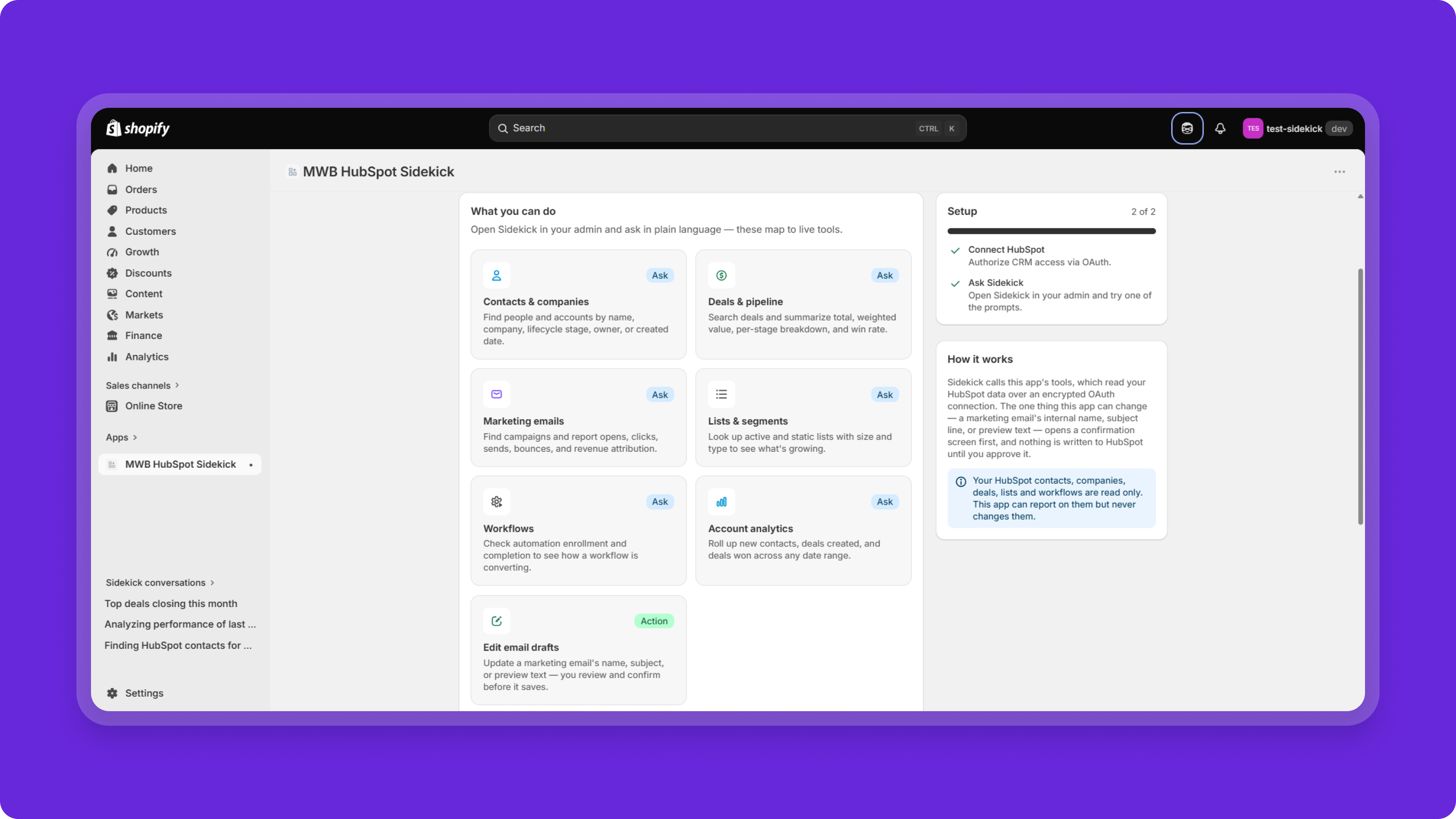Click in the Shopify search field

(728, 128)
